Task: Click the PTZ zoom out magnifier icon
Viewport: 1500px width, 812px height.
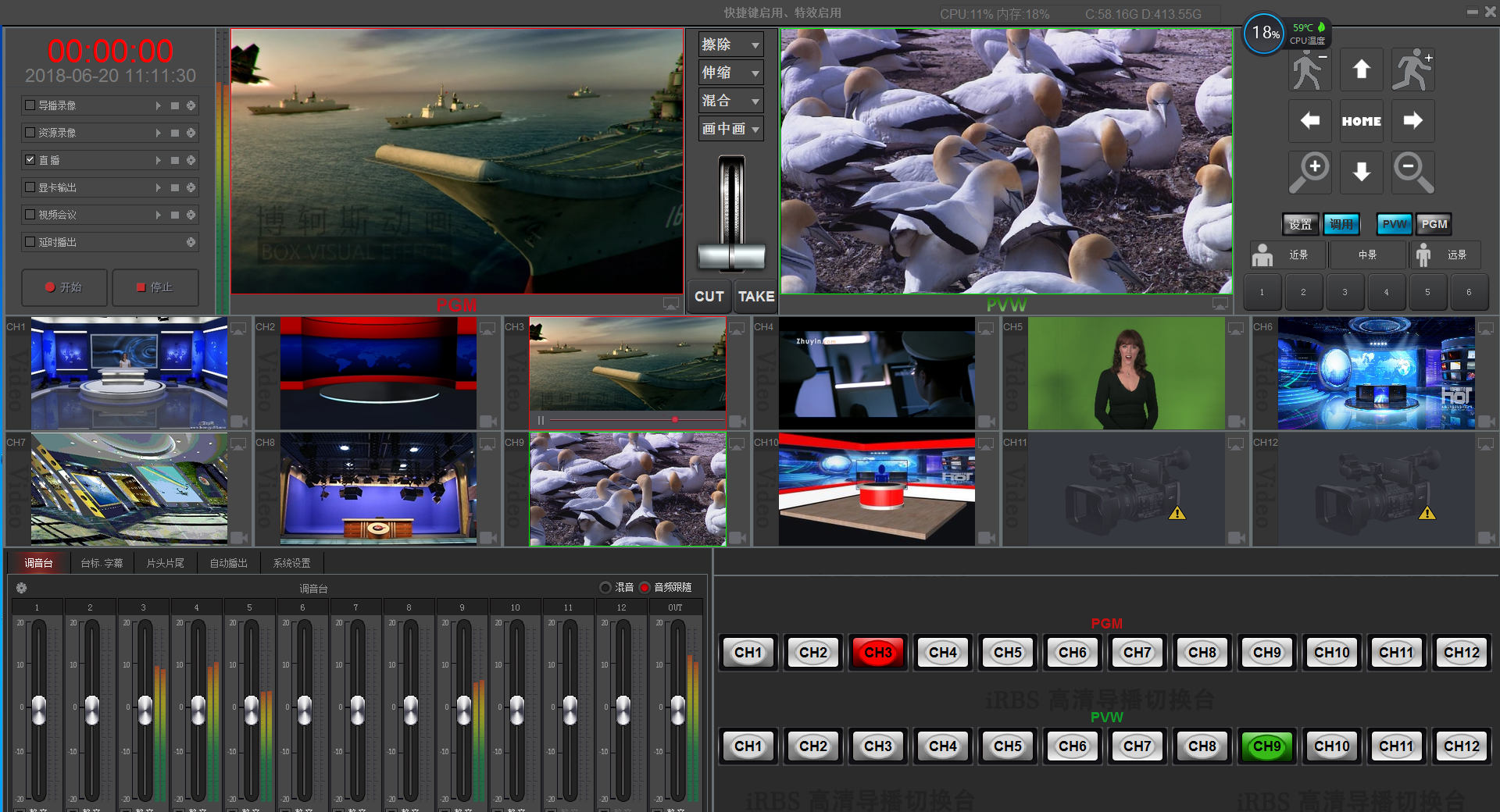Action: [1412, 171]
